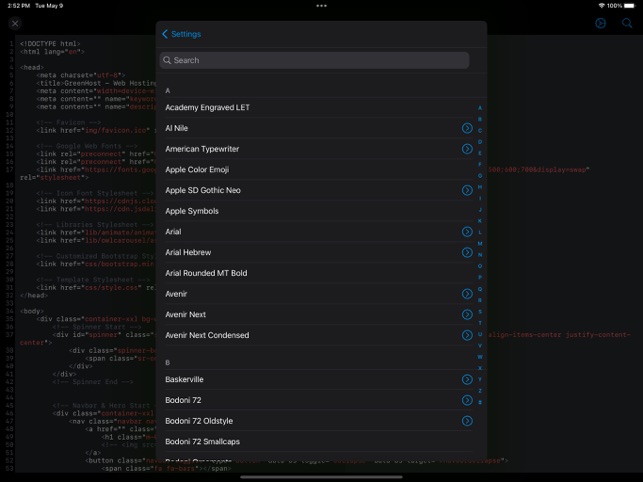Viewport: 643px width, 482px height.
Task: Jump to index letter M
Action: [x=480, y=244]
